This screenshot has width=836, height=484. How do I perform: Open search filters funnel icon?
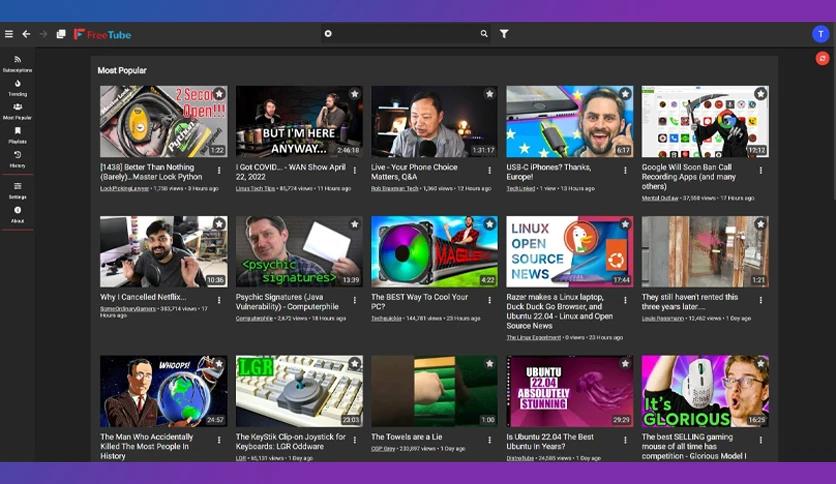pyautogui.click(x=504, y=34)
